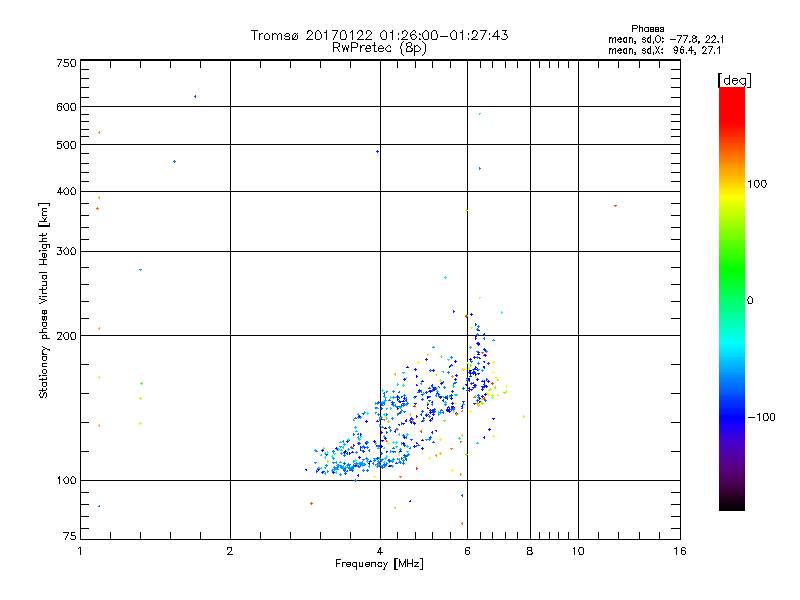Image resolution: width=800 pixels, height=600 pixels.
Task: Click the y-axis tick label '750'
Action: 67,63
